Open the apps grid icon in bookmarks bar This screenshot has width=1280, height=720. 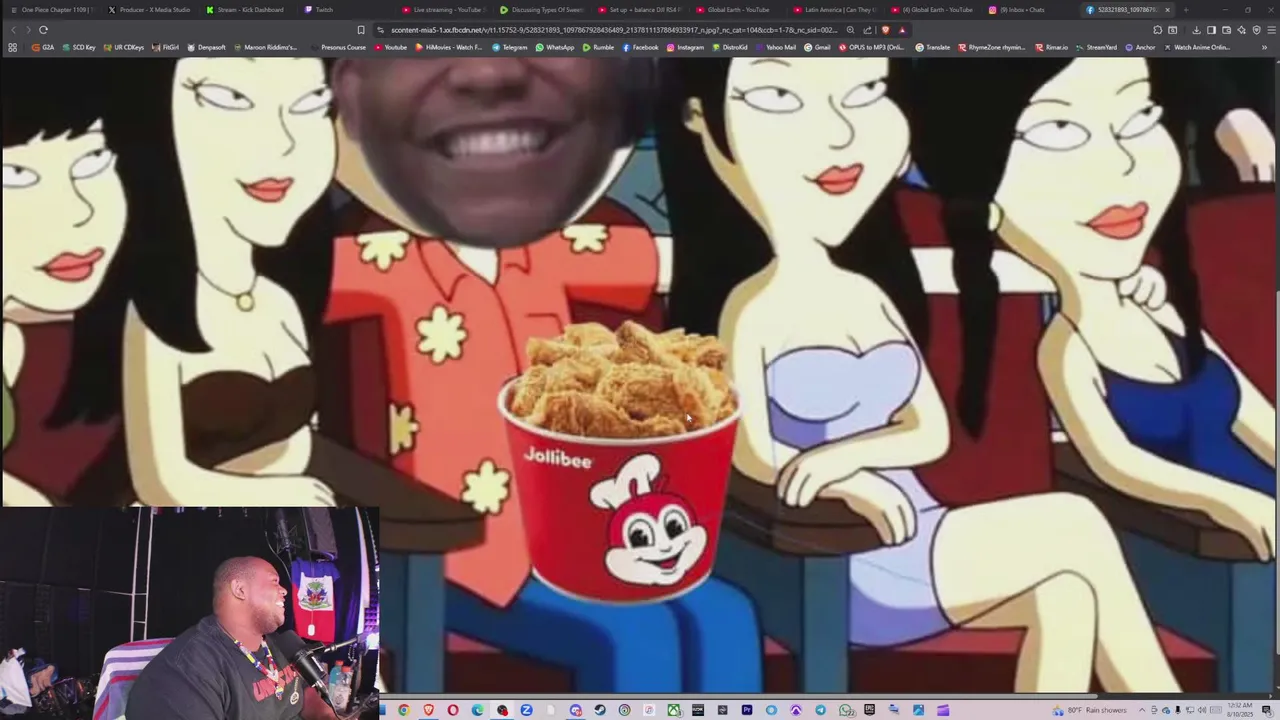[12, 47]
